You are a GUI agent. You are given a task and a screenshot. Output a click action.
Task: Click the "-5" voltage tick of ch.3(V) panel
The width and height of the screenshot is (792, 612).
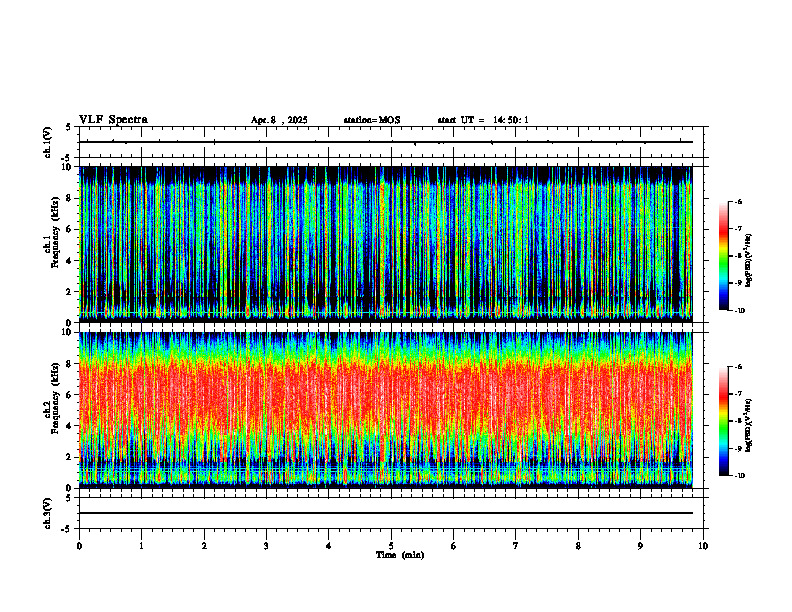click(x=67, y=528)
